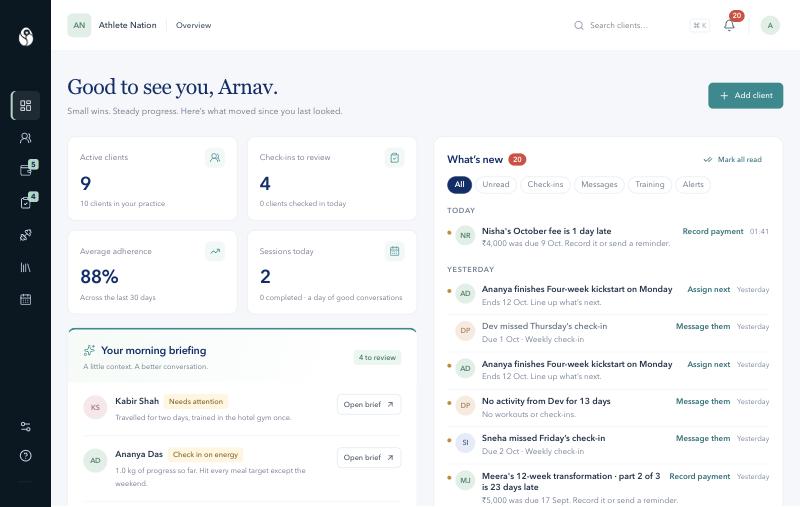Open the user avatar A menu
800x507 pixels.
point(770,25)
